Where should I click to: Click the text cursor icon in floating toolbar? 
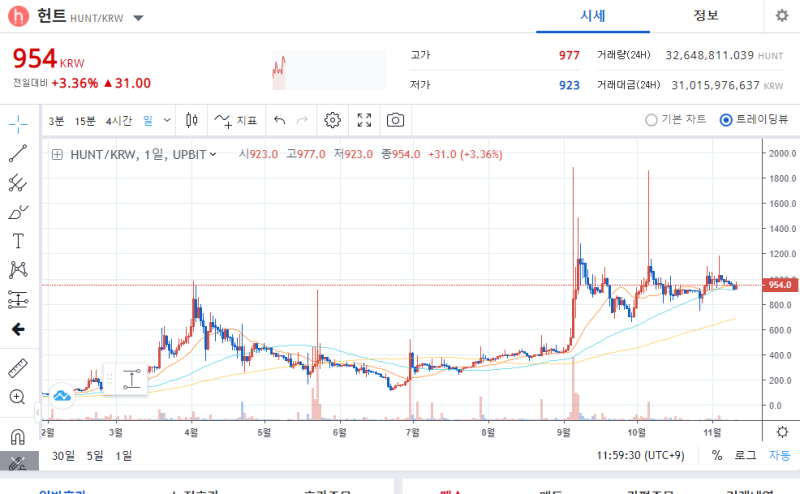click(132, 379)
